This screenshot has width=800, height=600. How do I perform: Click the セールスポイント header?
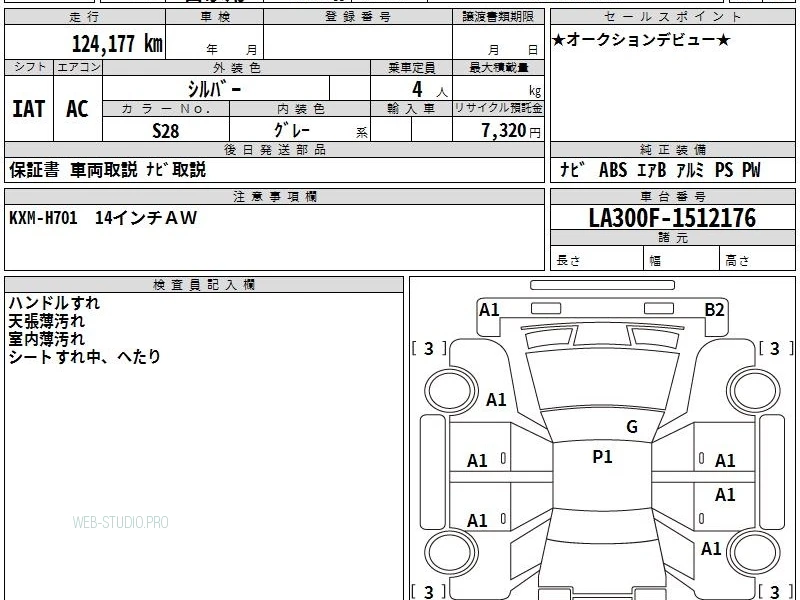672,17
